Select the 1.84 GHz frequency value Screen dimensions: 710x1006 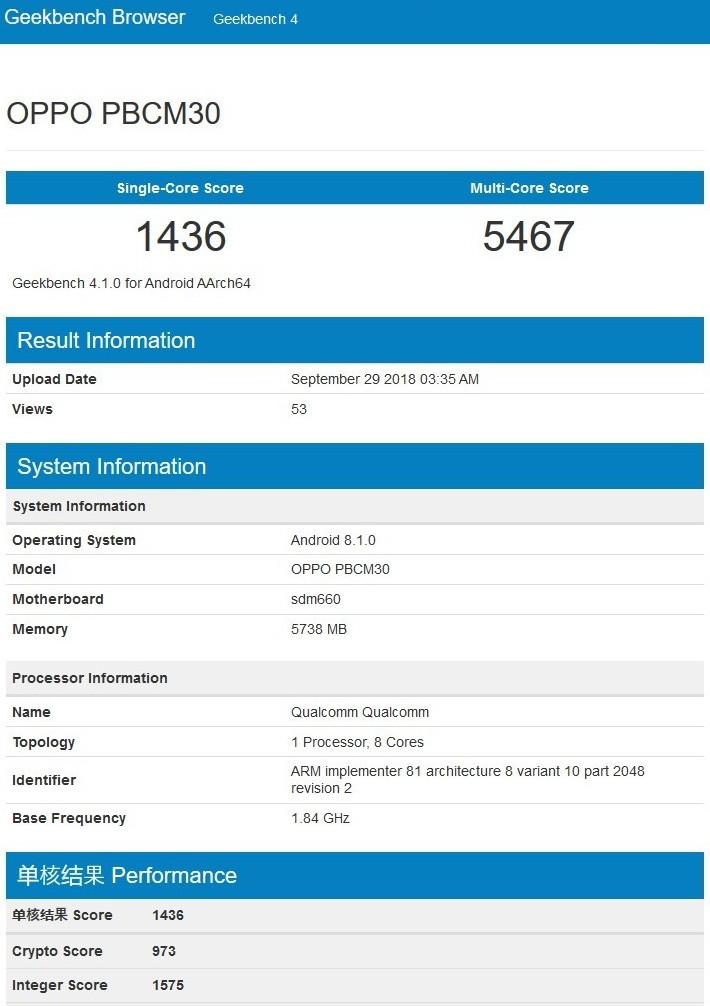tap(320, 818)
